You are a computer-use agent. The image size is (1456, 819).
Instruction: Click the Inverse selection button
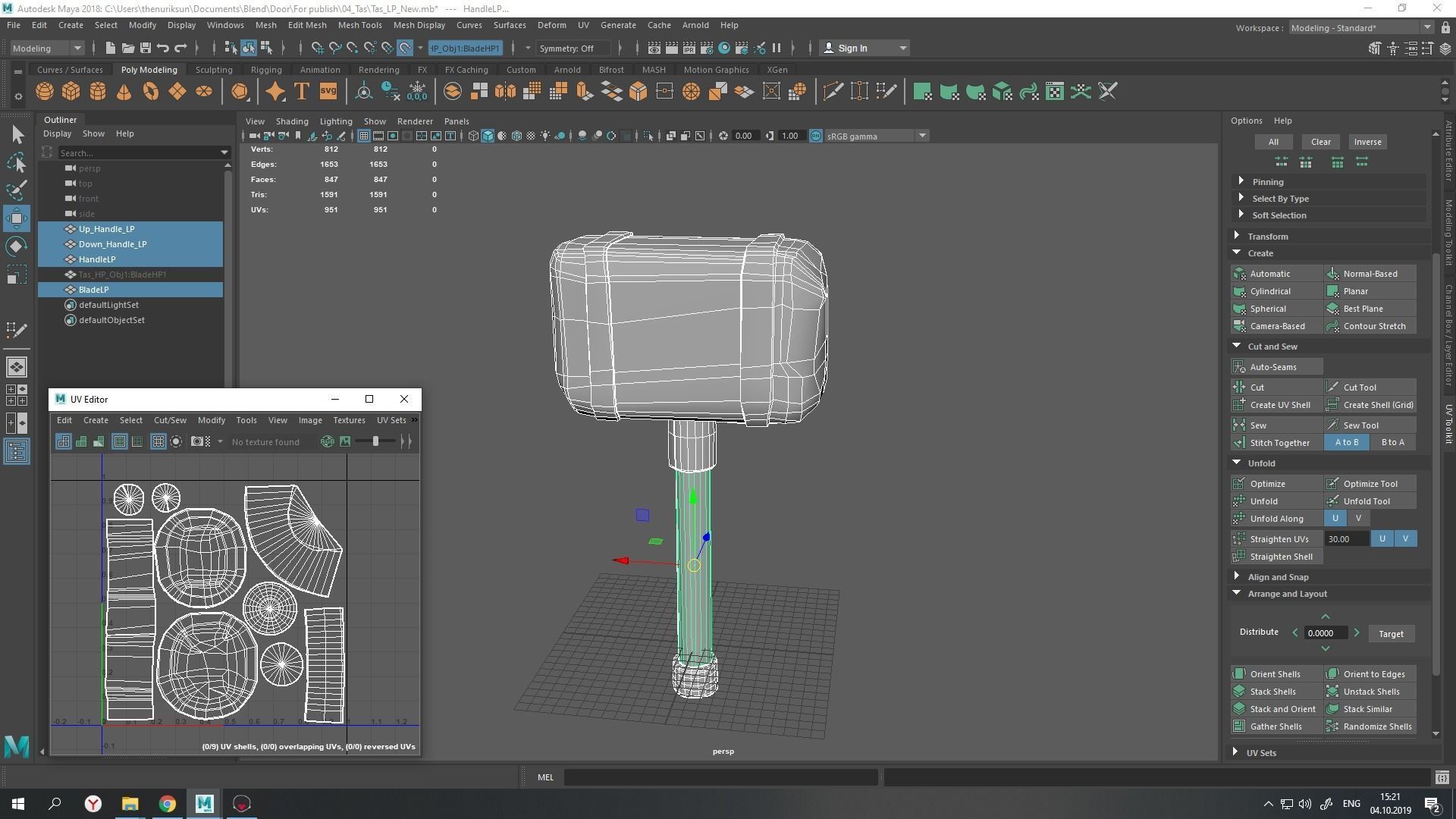coord(1367,142)
